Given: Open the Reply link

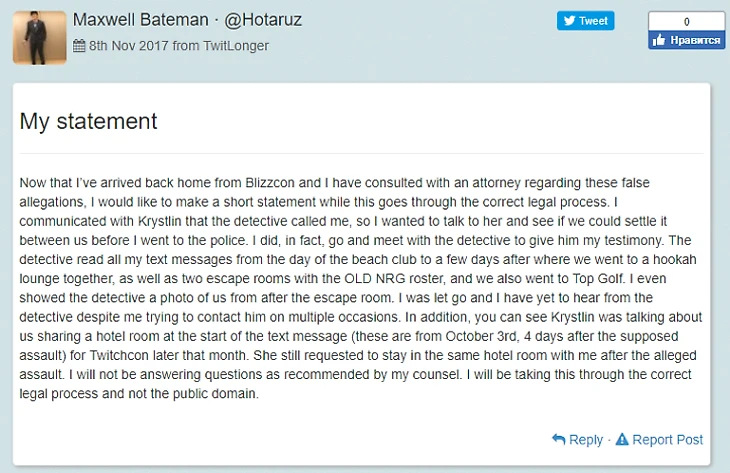Looking at the screenshot, I should (x=585, y=439).
